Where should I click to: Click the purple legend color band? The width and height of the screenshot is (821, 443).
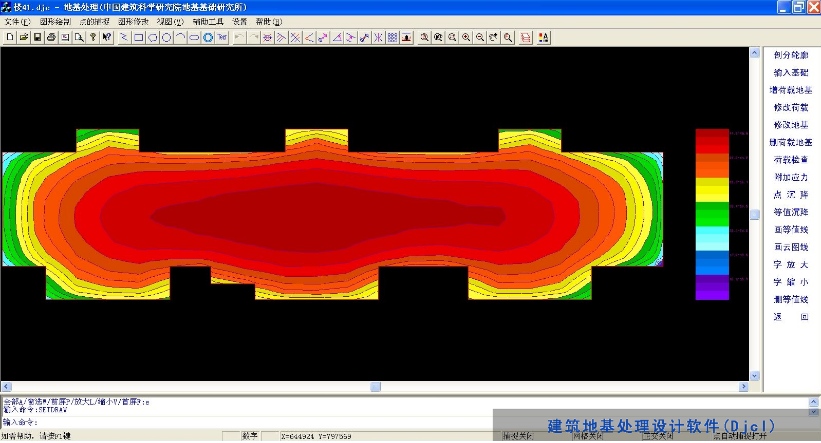pyautogui.click(x=712, y=287)
